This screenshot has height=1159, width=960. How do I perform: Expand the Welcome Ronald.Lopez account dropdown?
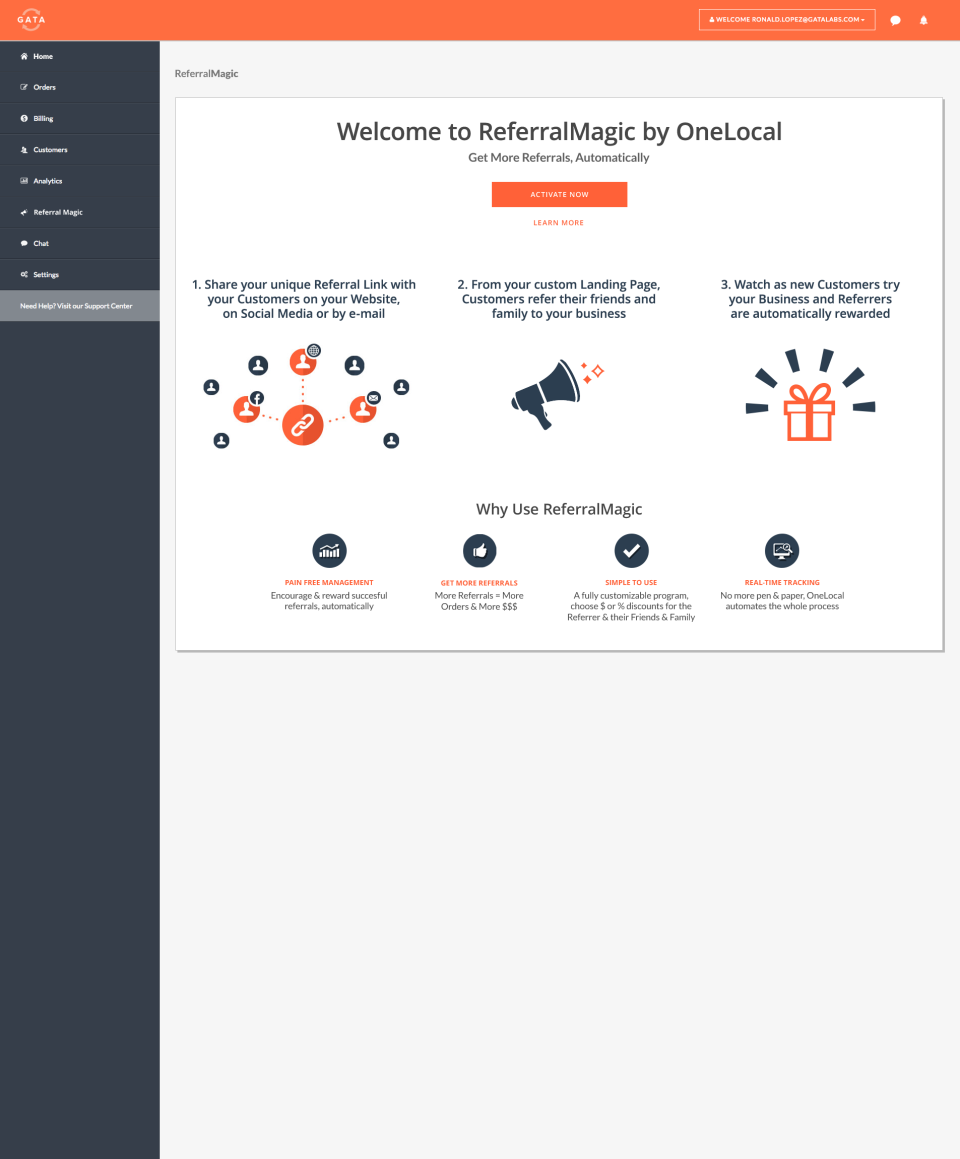(787, 18)
